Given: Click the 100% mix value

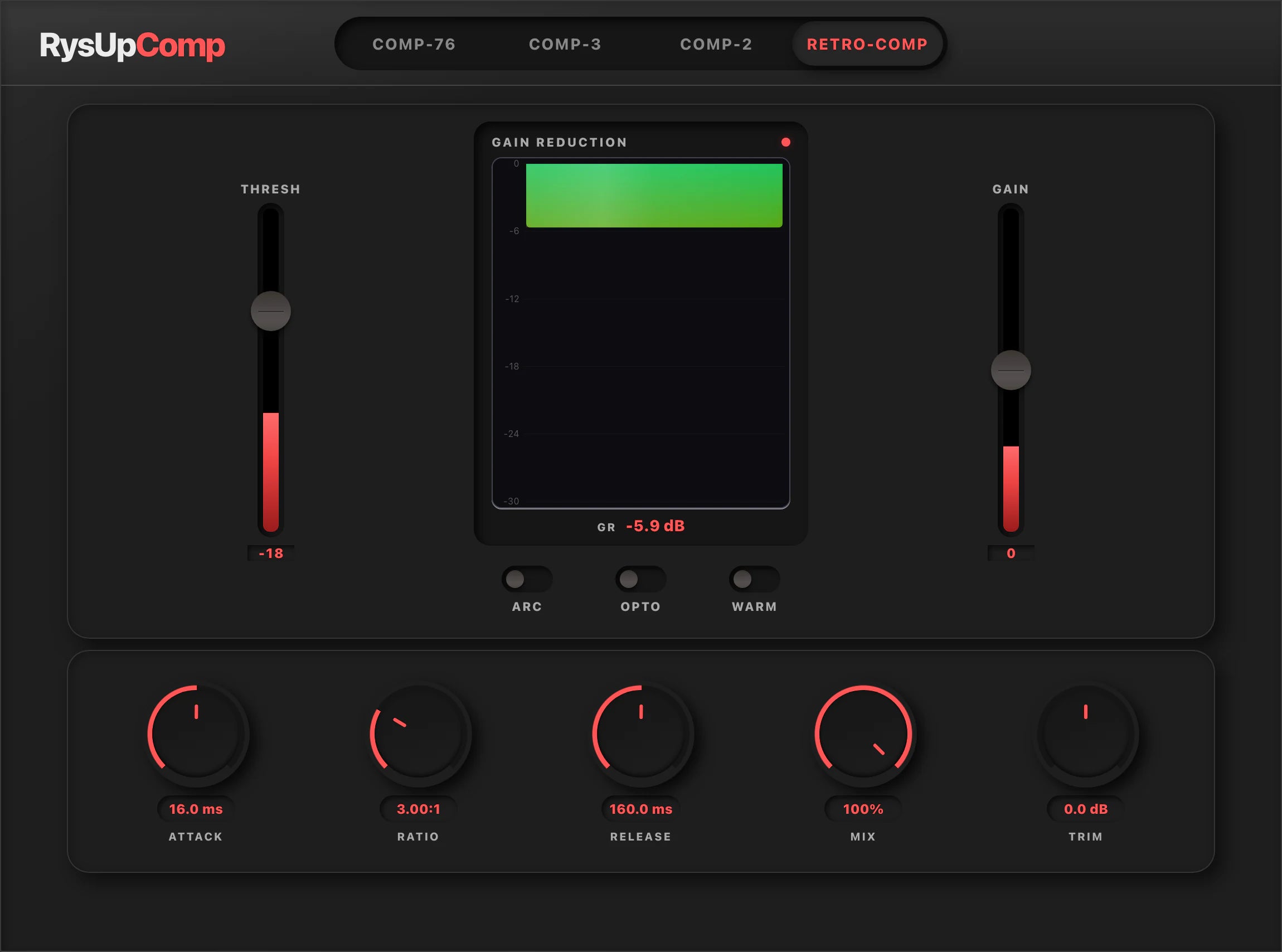Looking at the screenshot, I should (863, 809).
